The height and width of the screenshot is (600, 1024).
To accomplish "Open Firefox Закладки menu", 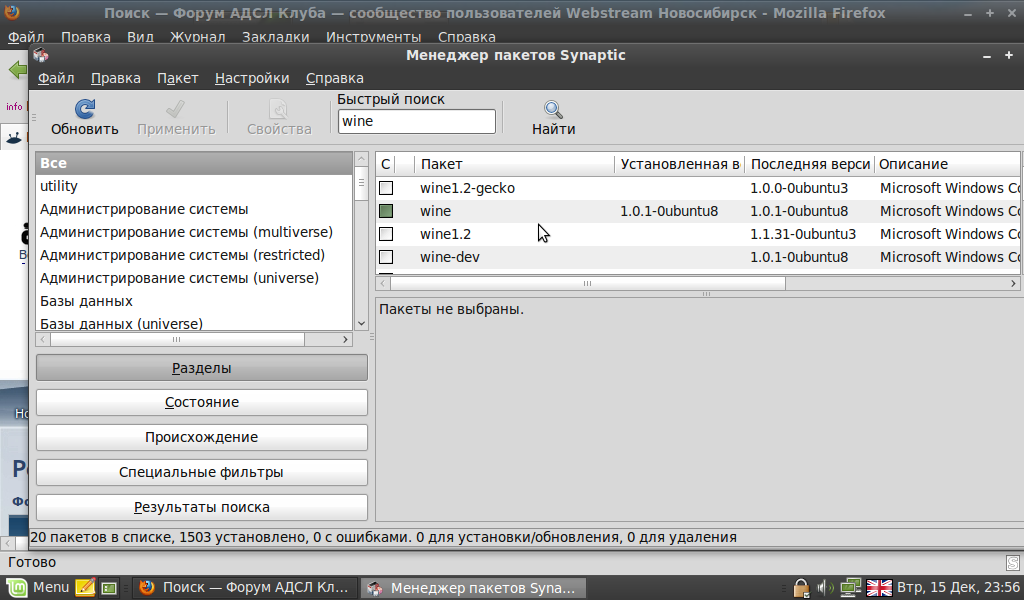I will 276,37.
